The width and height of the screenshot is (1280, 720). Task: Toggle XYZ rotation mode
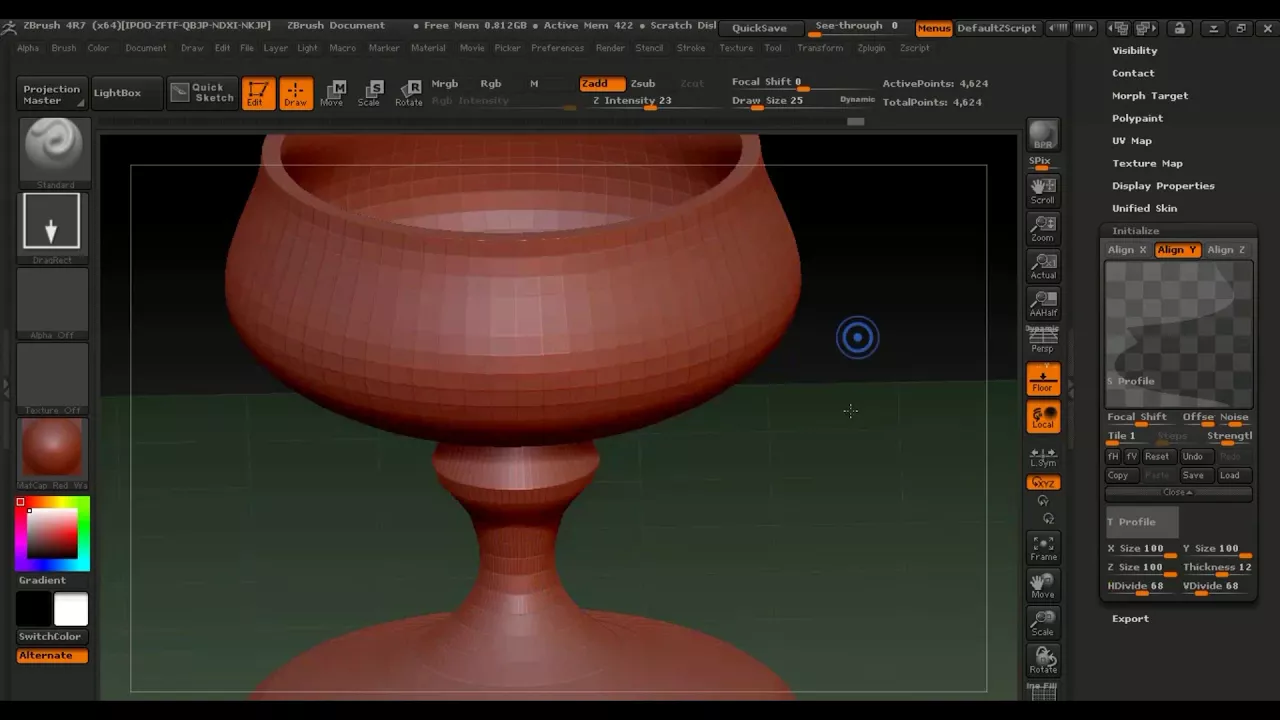click(1043, 483)
